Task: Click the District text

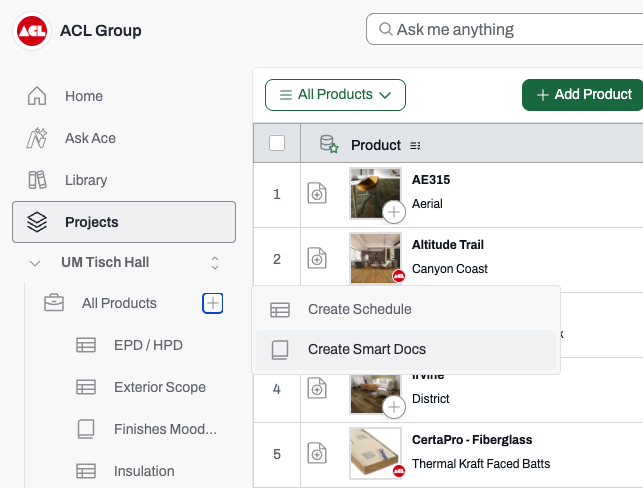Action: (431, 399)
